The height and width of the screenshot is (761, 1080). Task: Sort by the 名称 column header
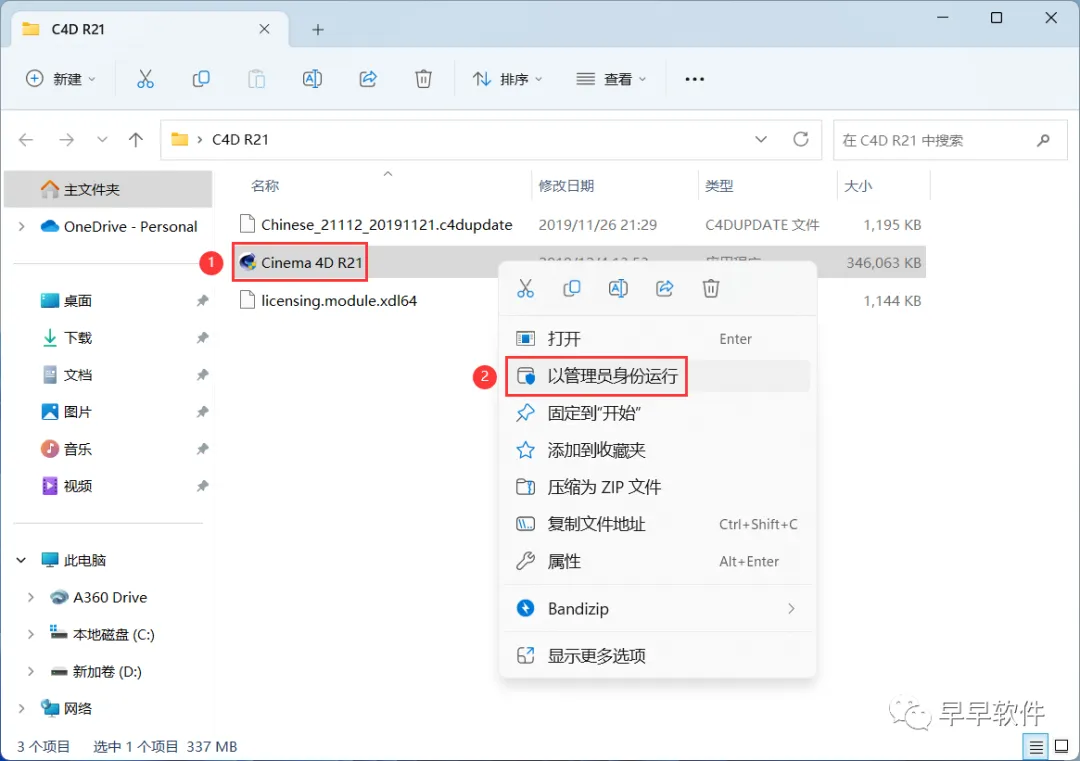(265, 186)
